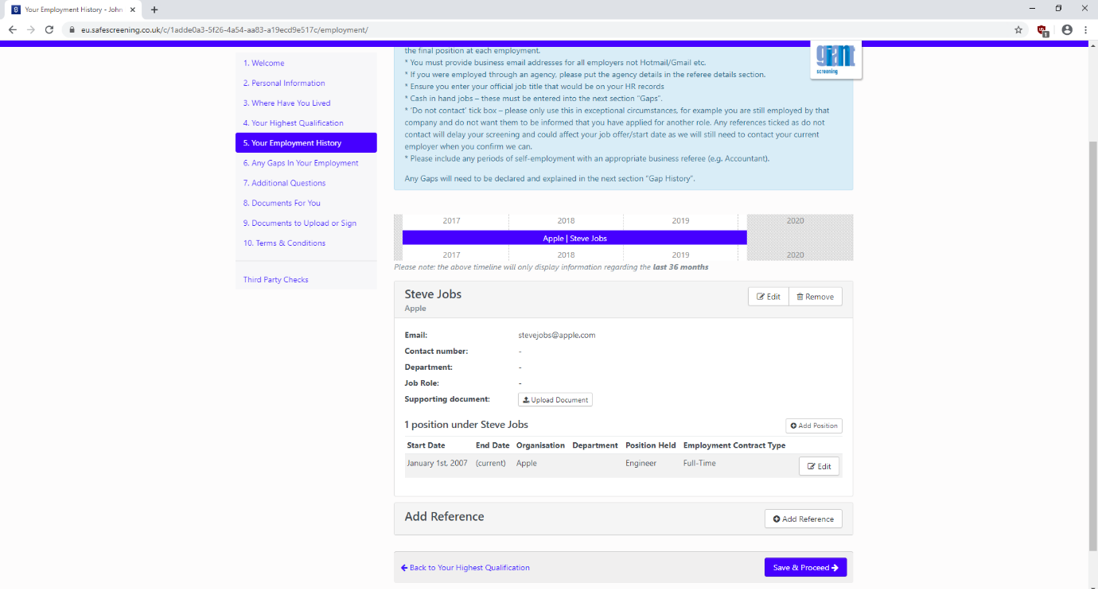Click the Steve Jobs reference heading
Screen dimensions: 1098x589
click(x=433, y=294)
